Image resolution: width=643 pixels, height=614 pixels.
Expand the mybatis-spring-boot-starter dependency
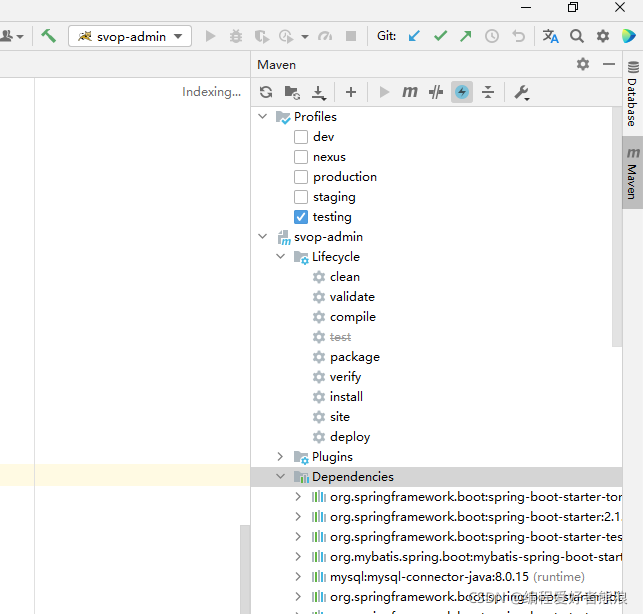[x=299, y=557]
